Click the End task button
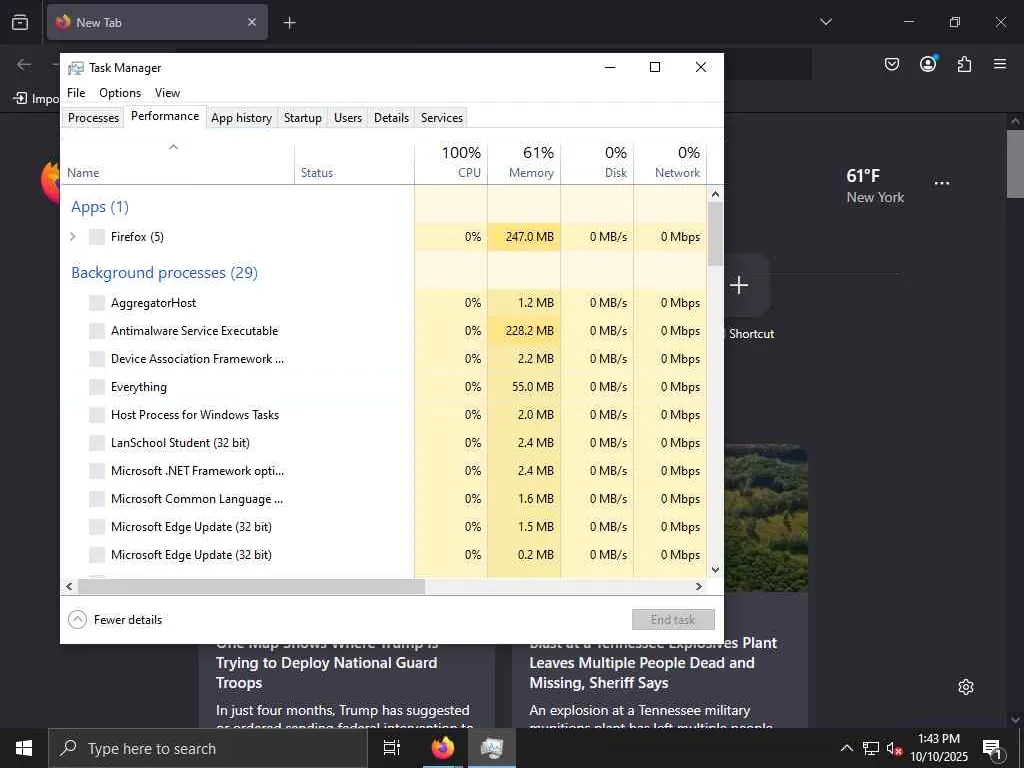1024x768 pixels. click(673, 620)
